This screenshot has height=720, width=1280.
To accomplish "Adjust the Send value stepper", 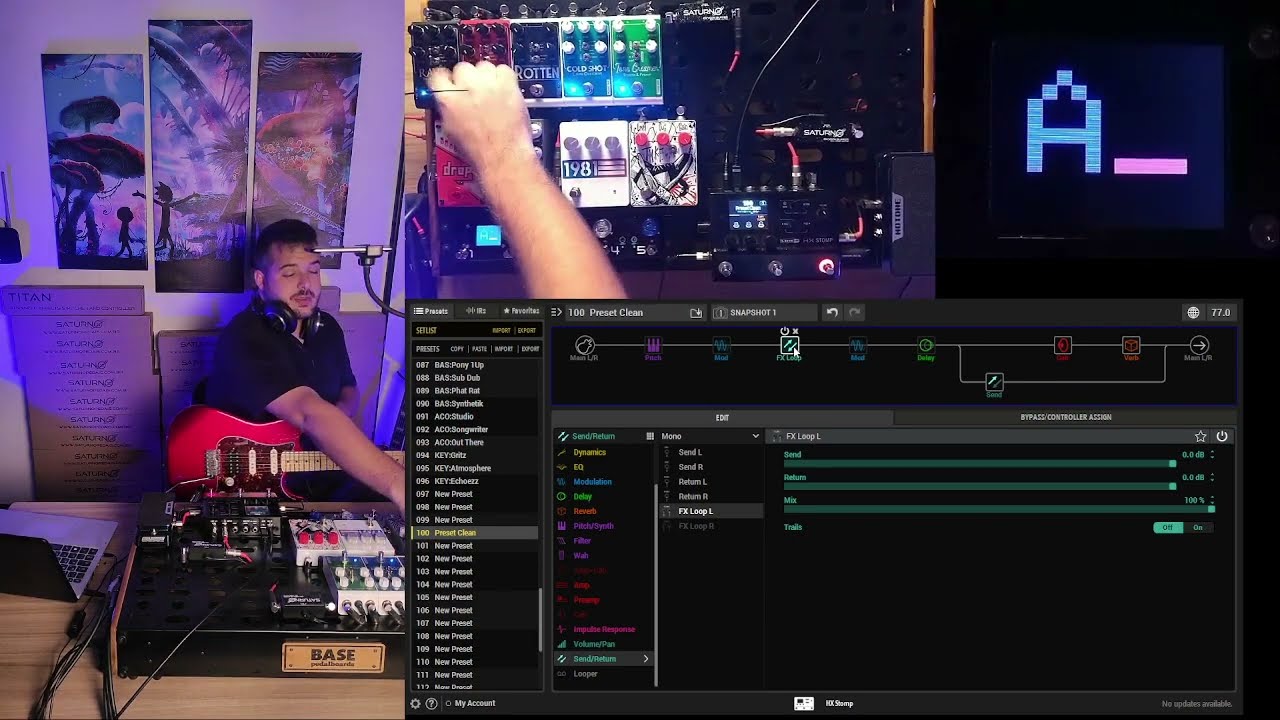I will tap(1212, 455).
